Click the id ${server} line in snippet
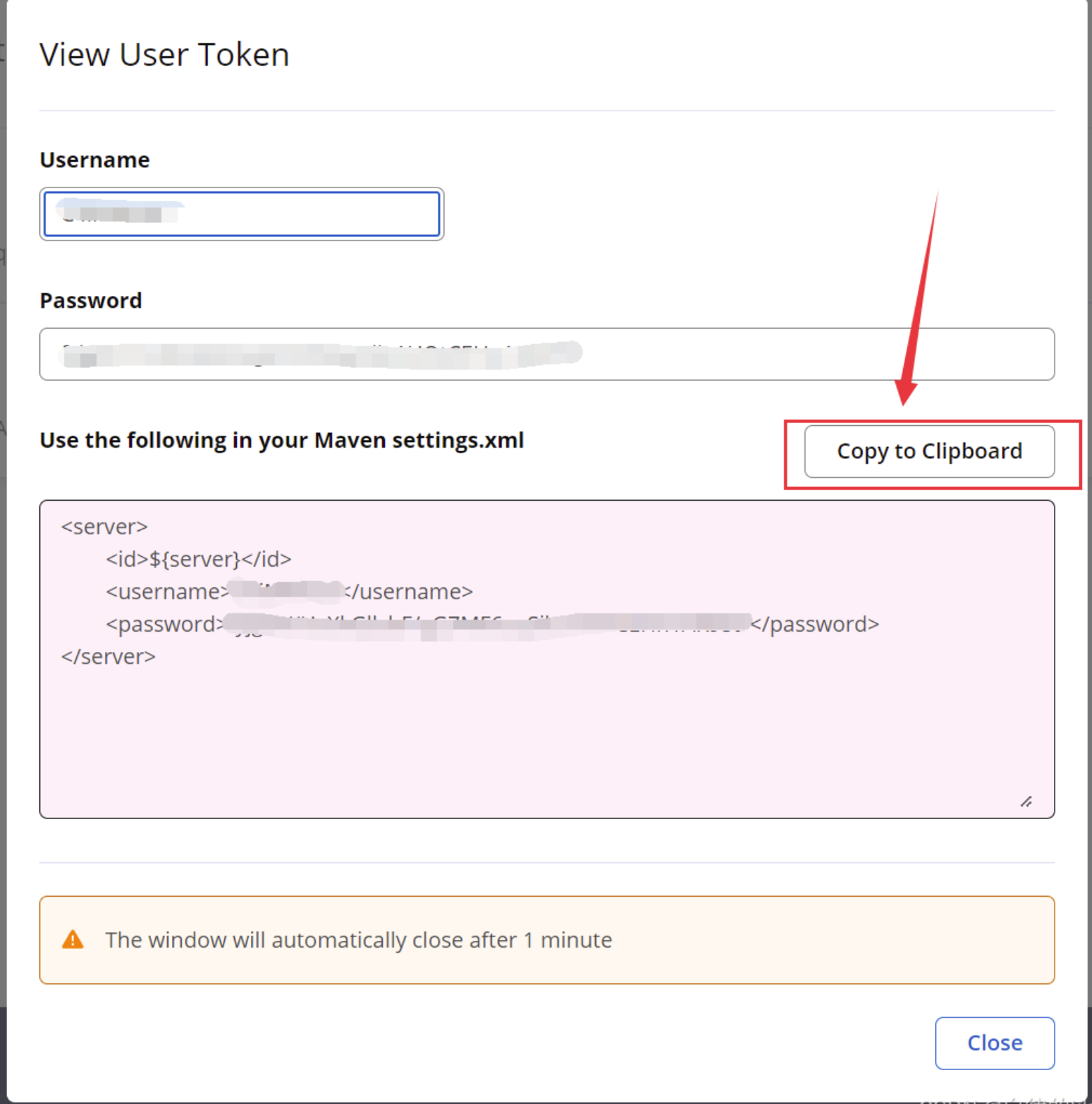Viewport: 1092px width, 1104px height. point(198,559)
